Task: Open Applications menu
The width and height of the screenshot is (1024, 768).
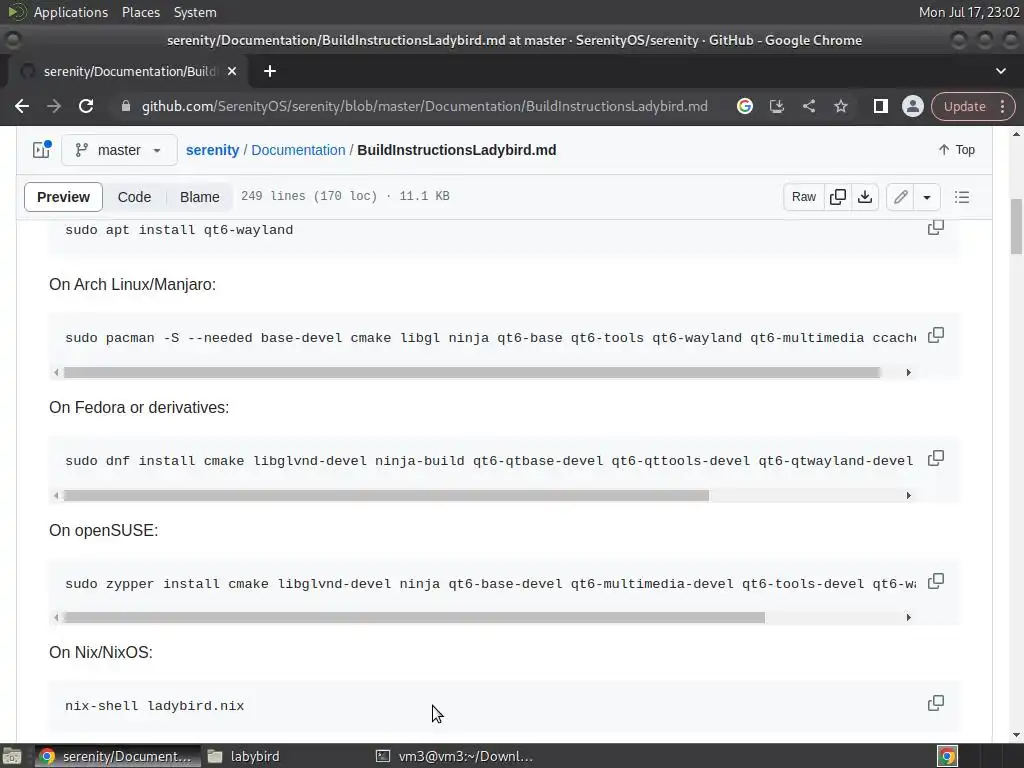Action: coord(71,12)
